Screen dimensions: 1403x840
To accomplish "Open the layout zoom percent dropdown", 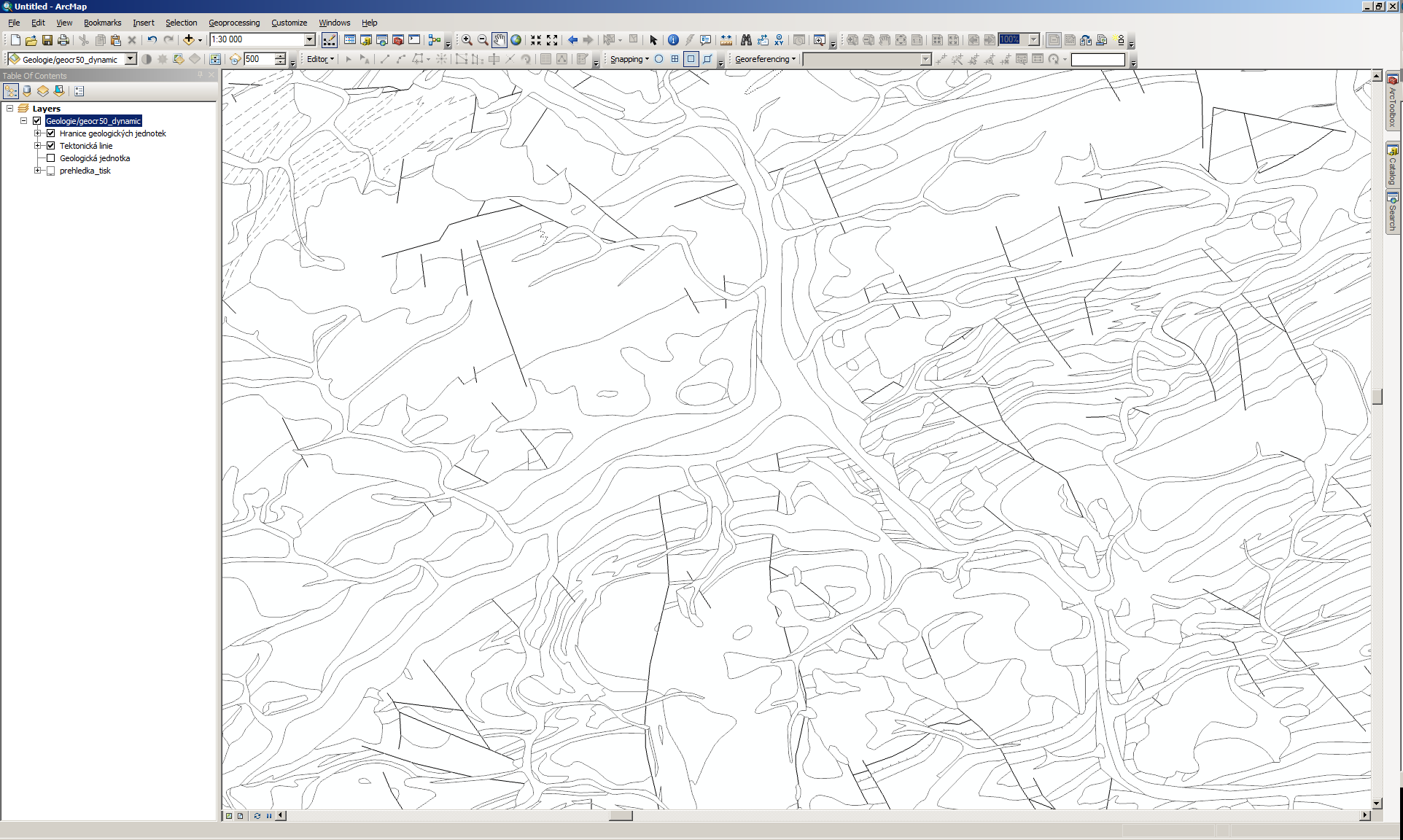I will 1033,39.
